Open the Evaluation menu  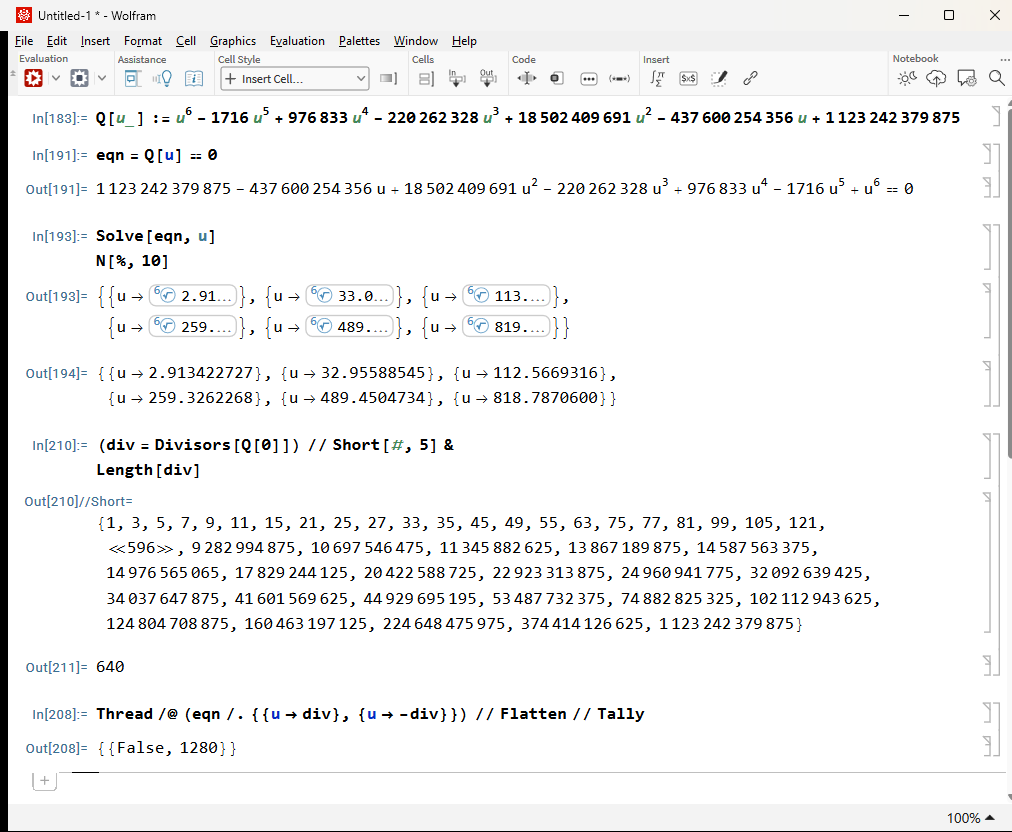[x=297, y=41]
